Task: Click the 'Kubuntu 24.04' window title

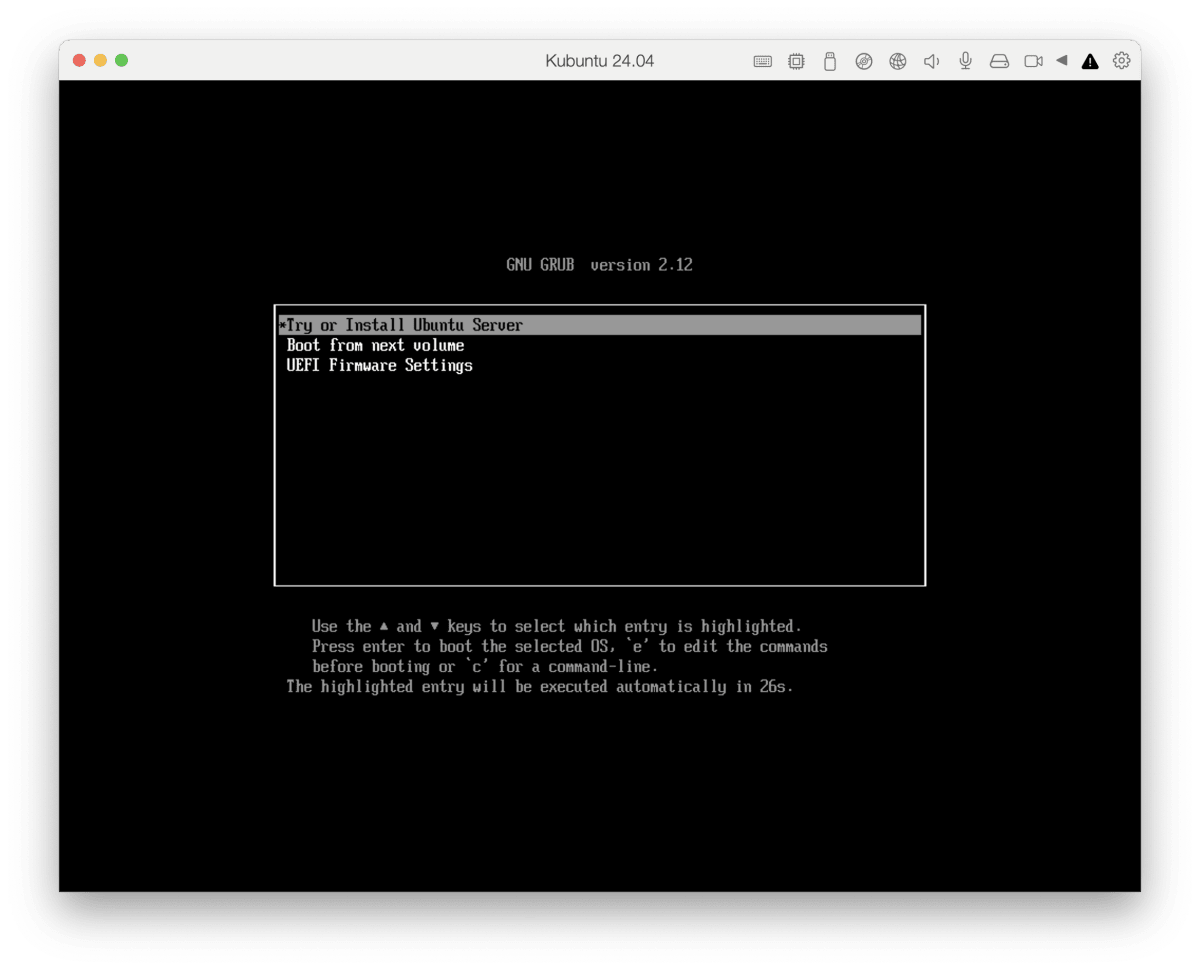Action: click(599, 61)
